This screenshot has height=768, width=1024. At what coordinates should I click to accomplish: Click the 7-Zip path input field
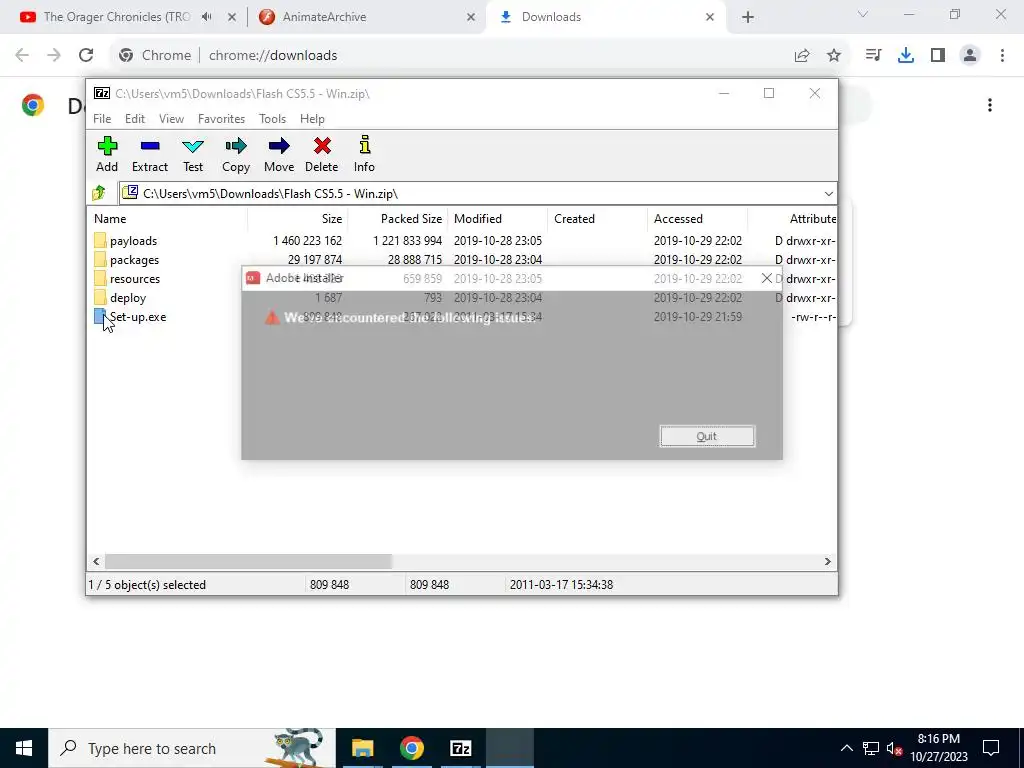(477, 194)
